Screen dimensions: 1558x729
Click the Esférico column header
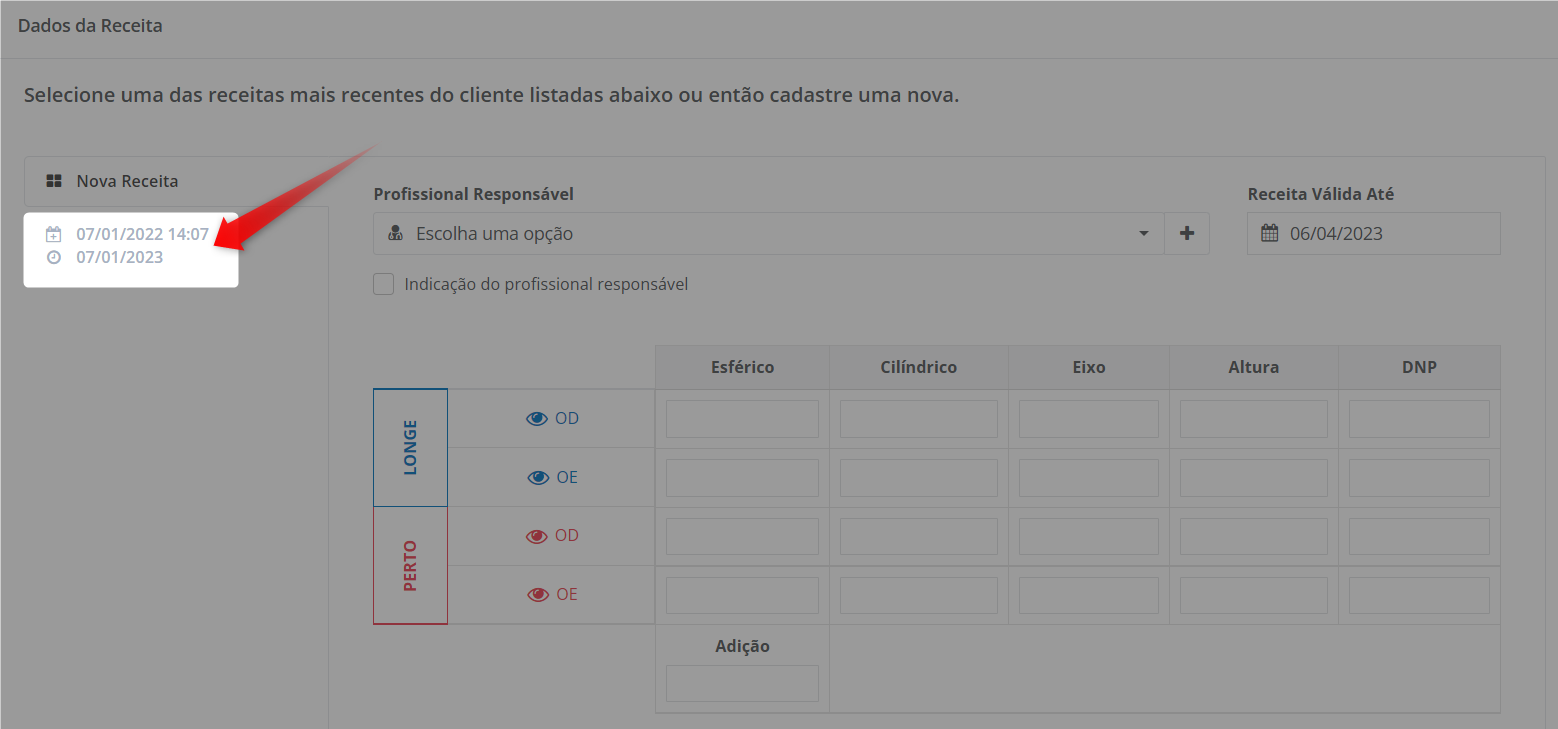(x=742, y=367)
